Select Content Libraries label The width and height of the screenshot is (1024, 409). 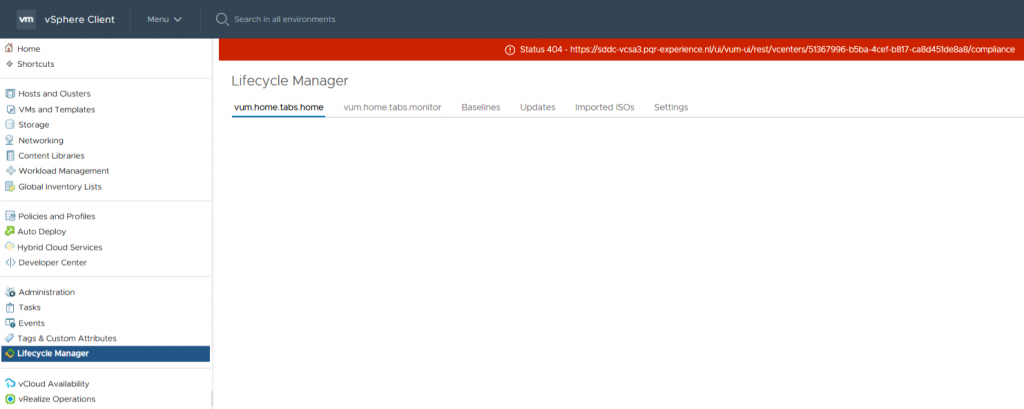click(51, 155)
